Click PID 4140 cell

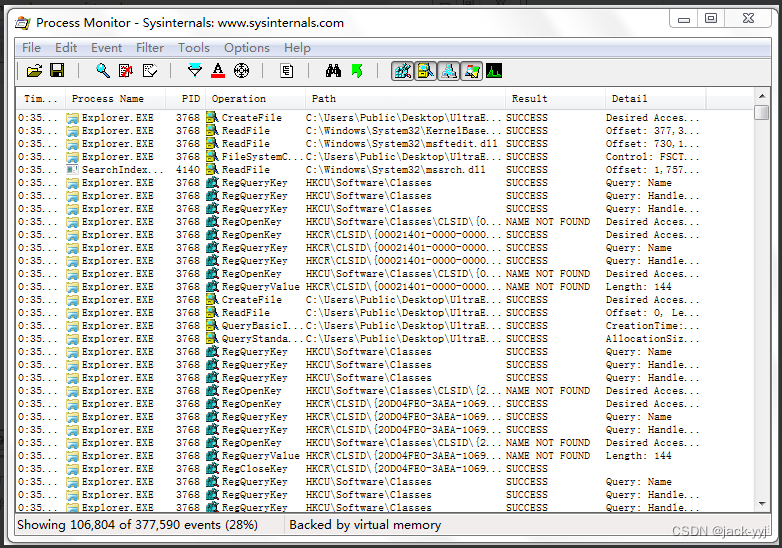(188, 170)
